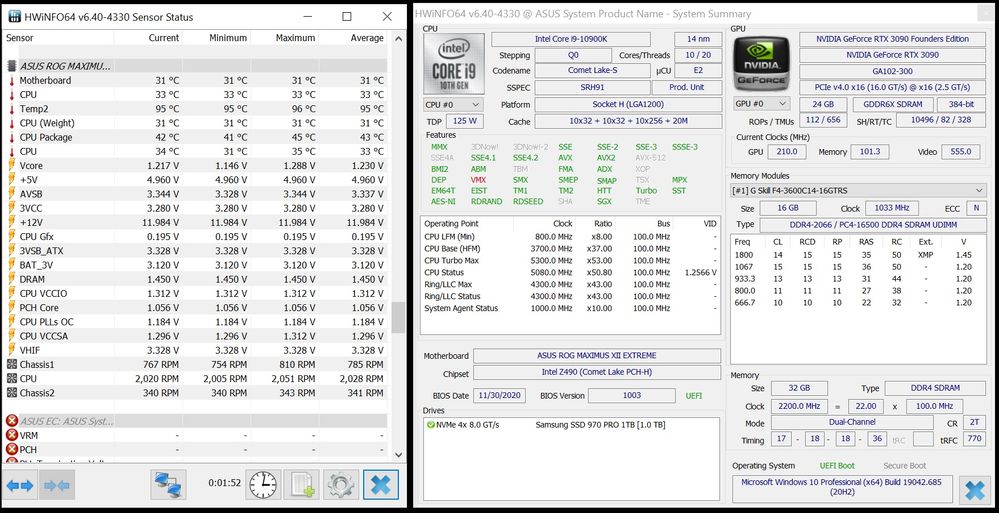The image size is (999, 513).
Task: Click the sensor list scrollbar thumb
Action: click(x=398, y=317)
